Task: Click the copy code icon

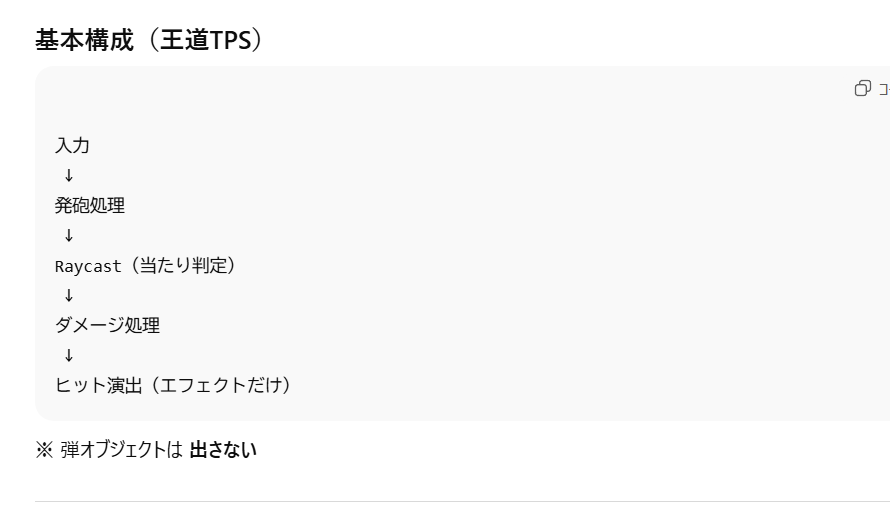Action: pyautogui.click(x=862, y=89)
